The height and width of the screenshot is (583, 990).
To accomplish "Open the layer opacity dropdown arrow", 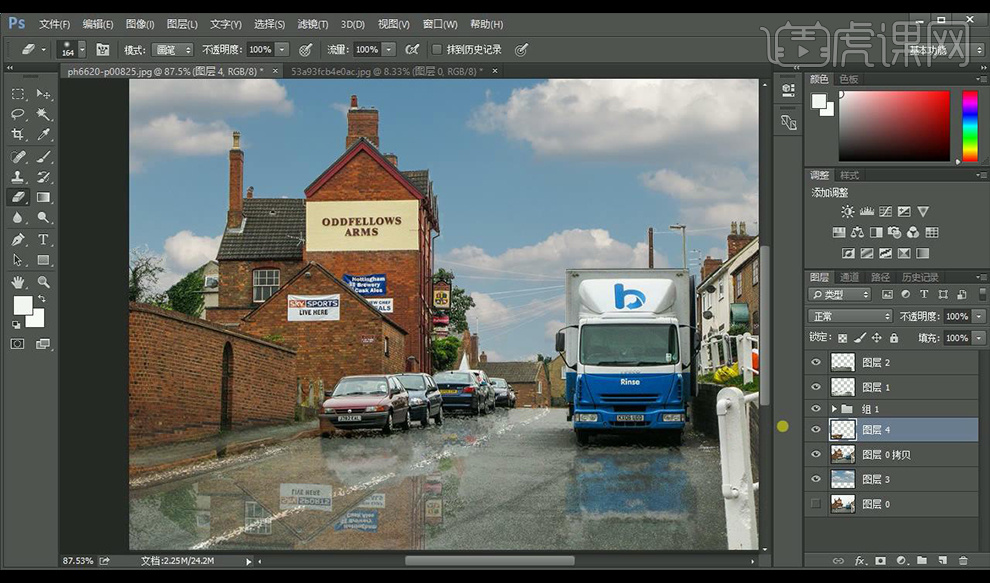I will [x=979, y=316].
